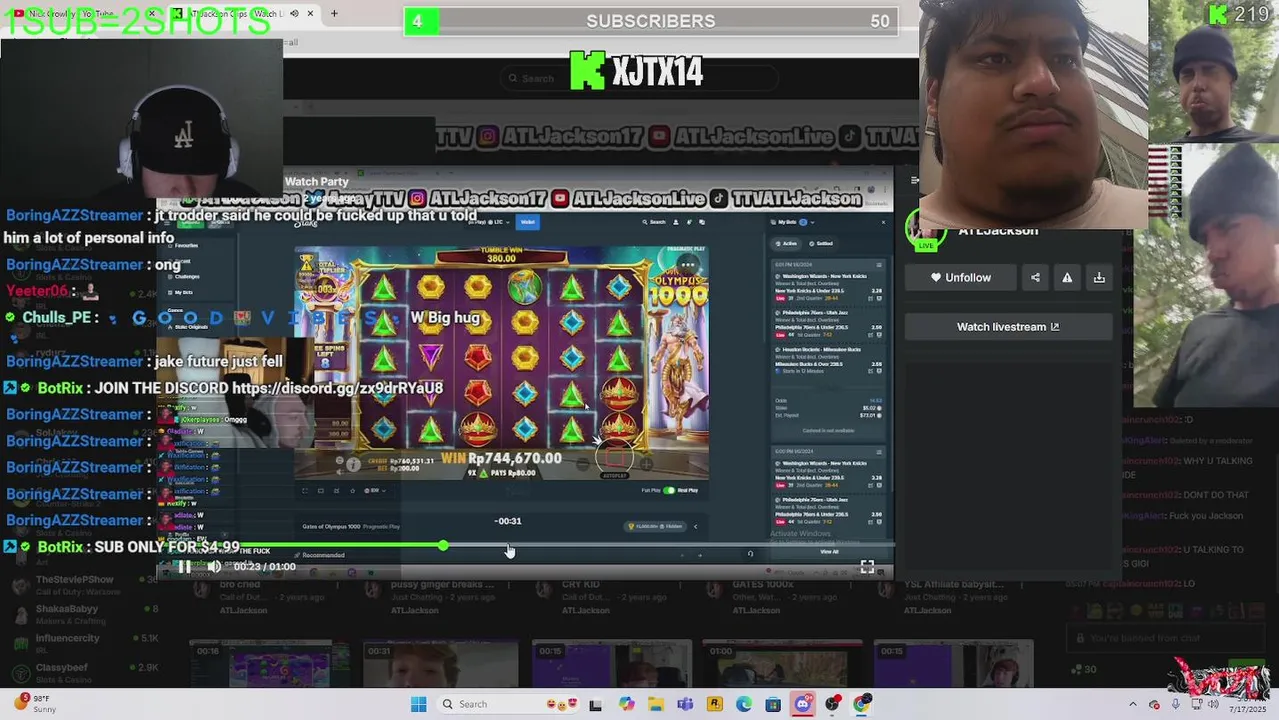Open Task View on taskbar
Image resolution: width=1279 pixels, height=720 pixels.
pos(596,704)
